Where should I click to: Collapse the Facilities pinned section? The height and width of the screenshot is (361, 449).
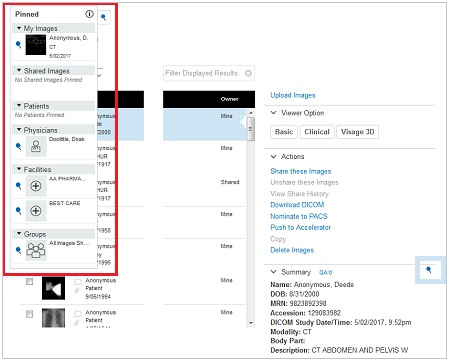(x=19, y=169)
